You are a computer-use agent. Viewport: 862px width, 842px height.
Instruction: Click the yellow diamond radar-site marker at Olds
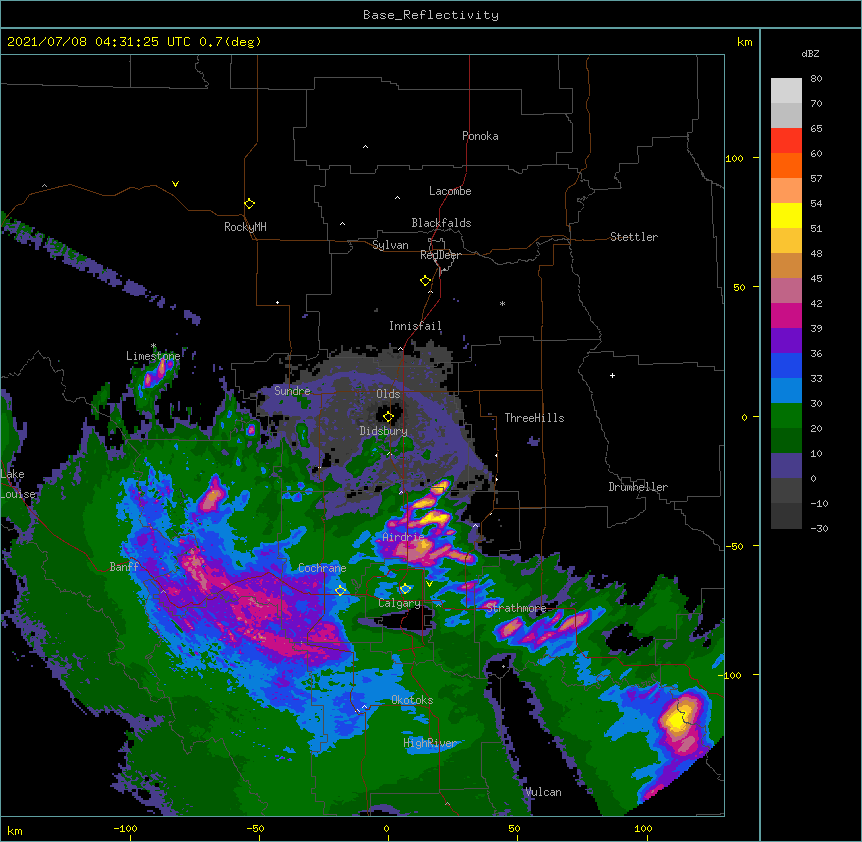[x=388, y=417]
